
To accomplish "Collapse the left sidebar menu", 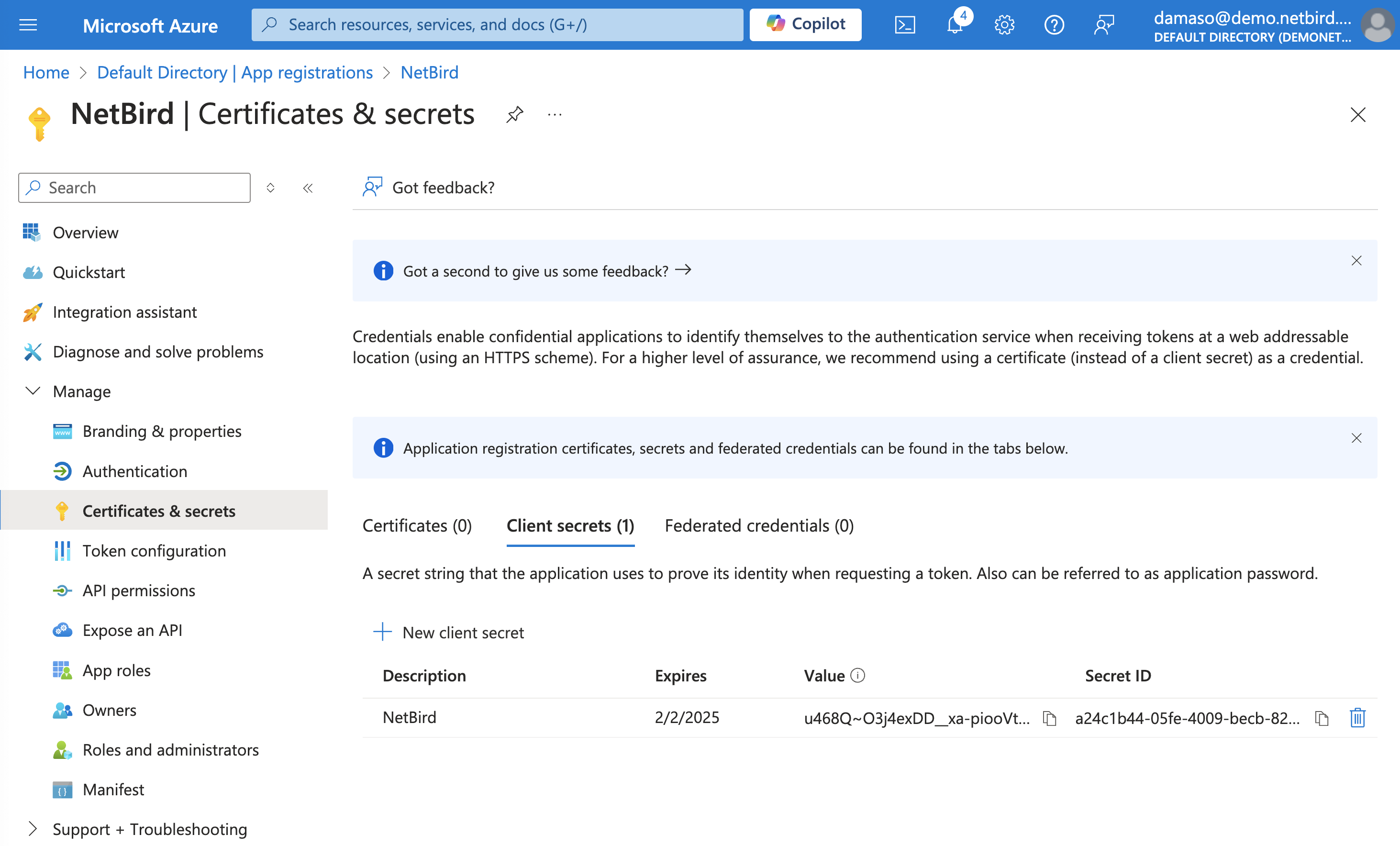I will coord(308,188).
